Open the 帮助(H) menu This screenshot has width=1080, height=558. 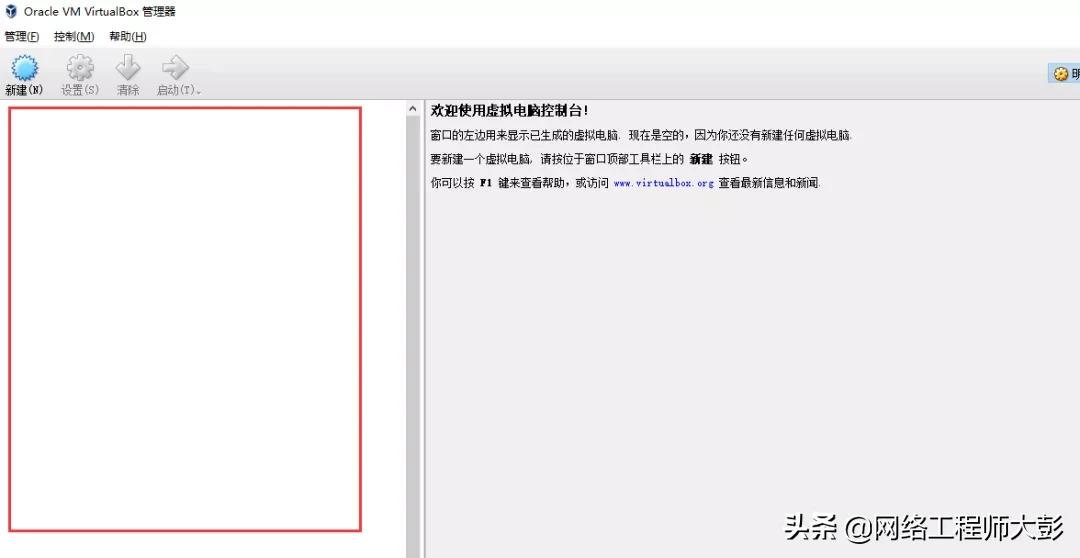[128, 37]
